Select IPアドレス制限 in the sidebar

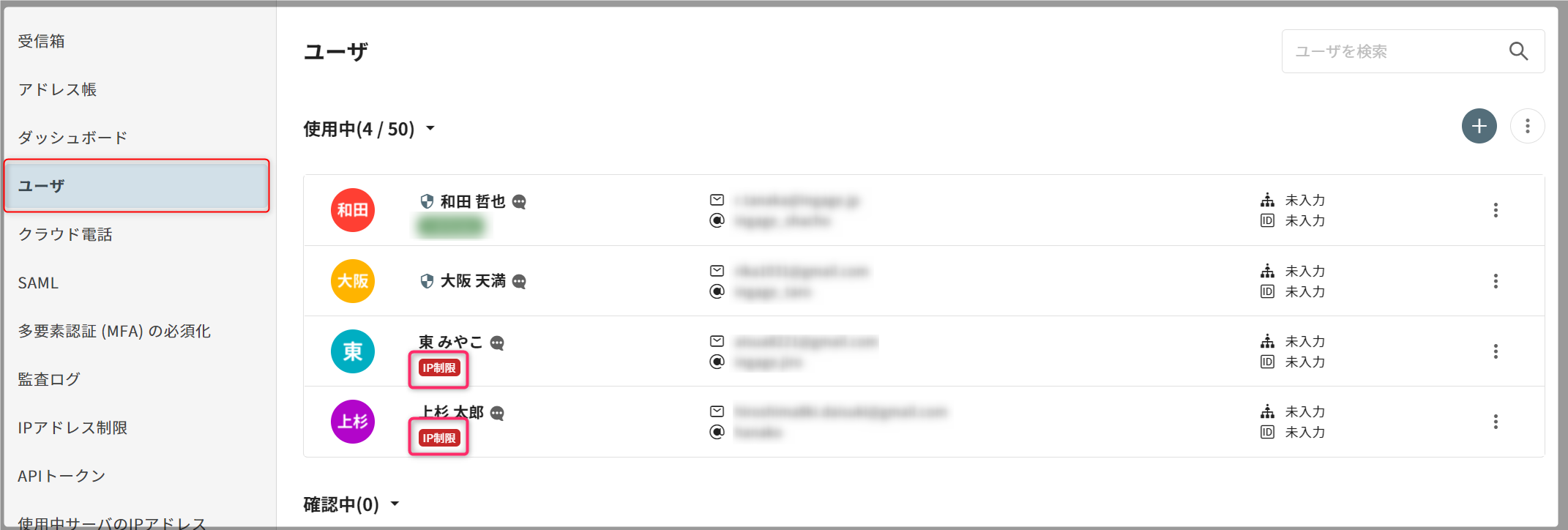(x=72, y=428)
